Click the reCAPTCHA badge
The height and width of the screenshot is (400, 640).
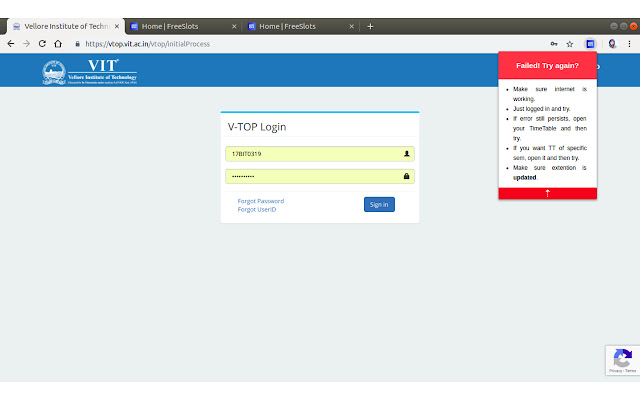622,360
